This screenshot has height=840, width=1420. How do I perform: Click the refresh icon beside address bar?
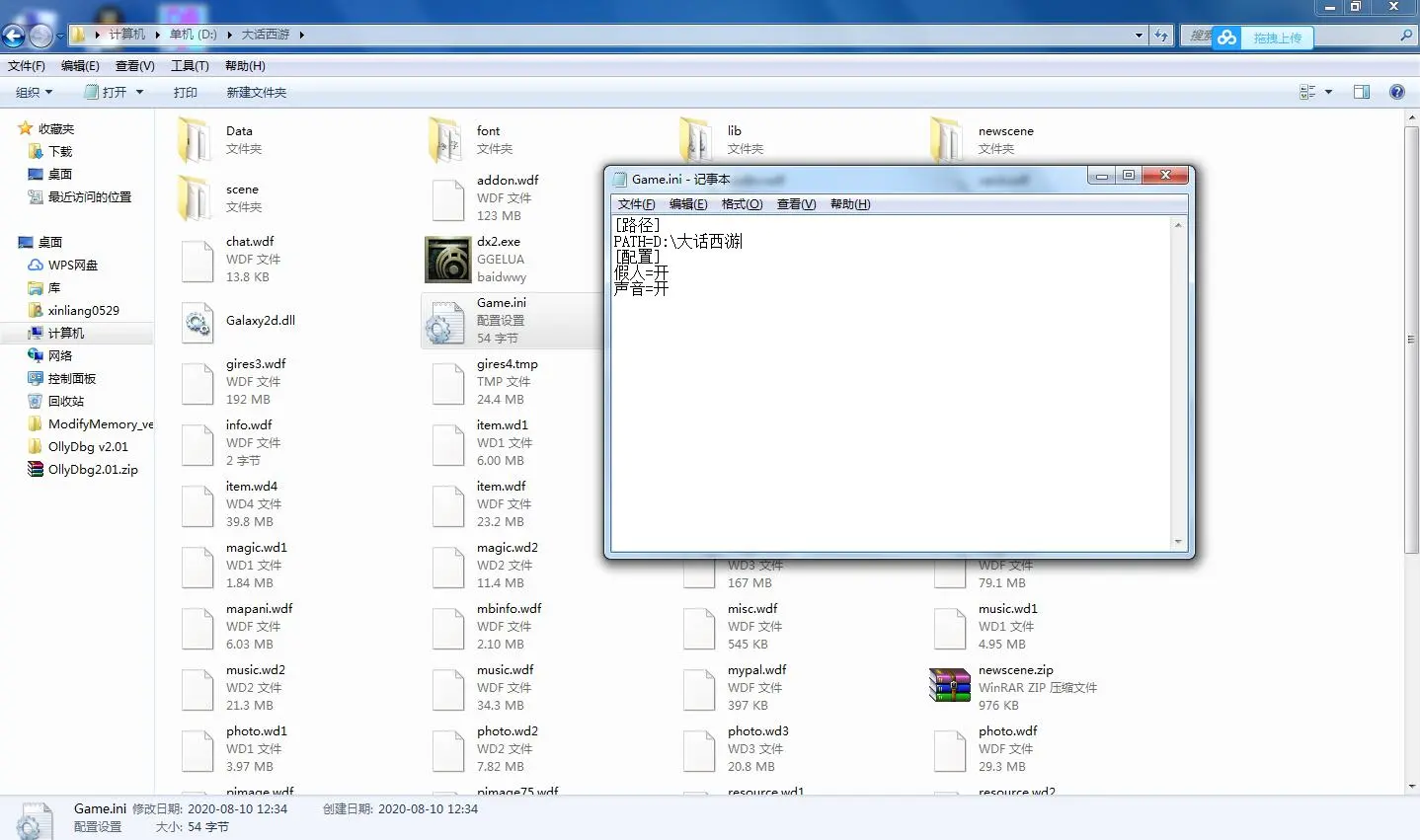pyautogui.click(x=1161, y=35)
